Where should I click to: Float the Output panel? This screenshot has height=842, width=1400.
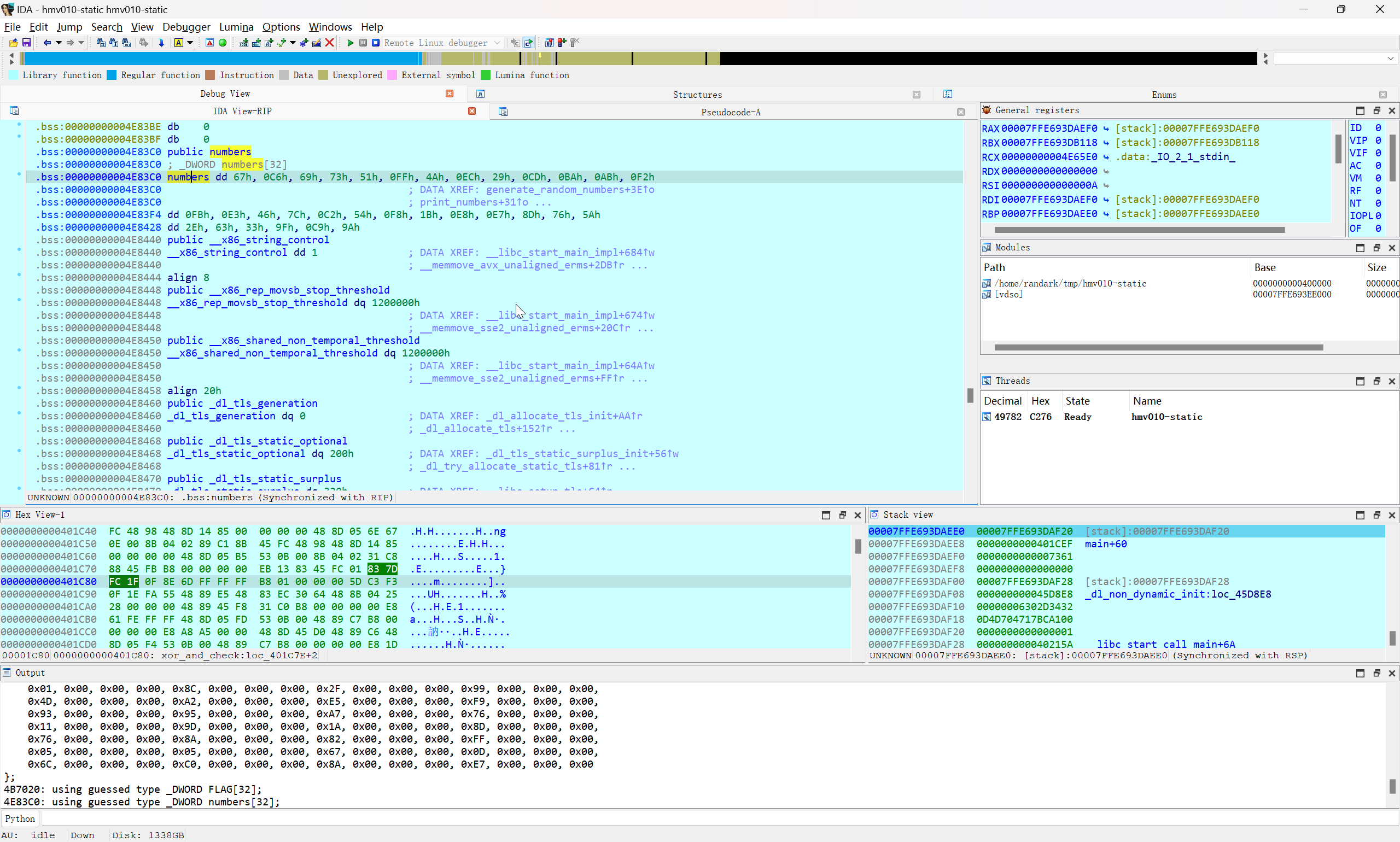(1376, 673)
